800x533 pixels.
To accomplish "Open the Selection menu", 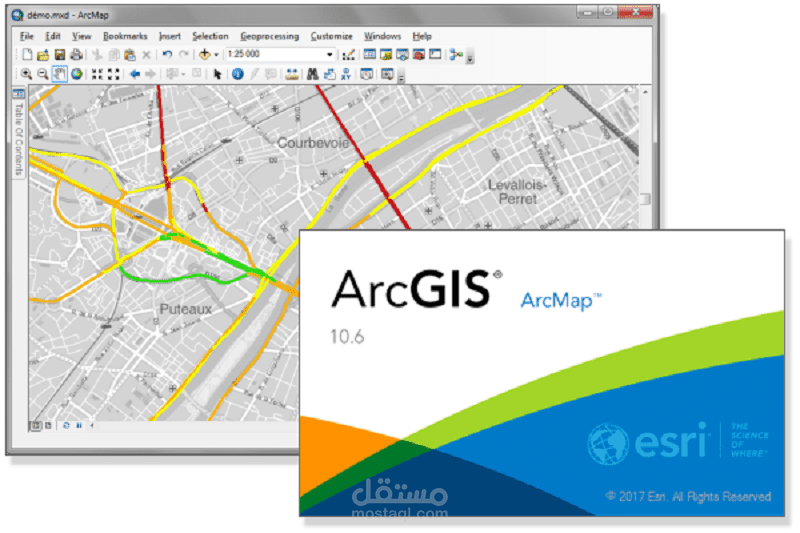I will tap(210, 36).
